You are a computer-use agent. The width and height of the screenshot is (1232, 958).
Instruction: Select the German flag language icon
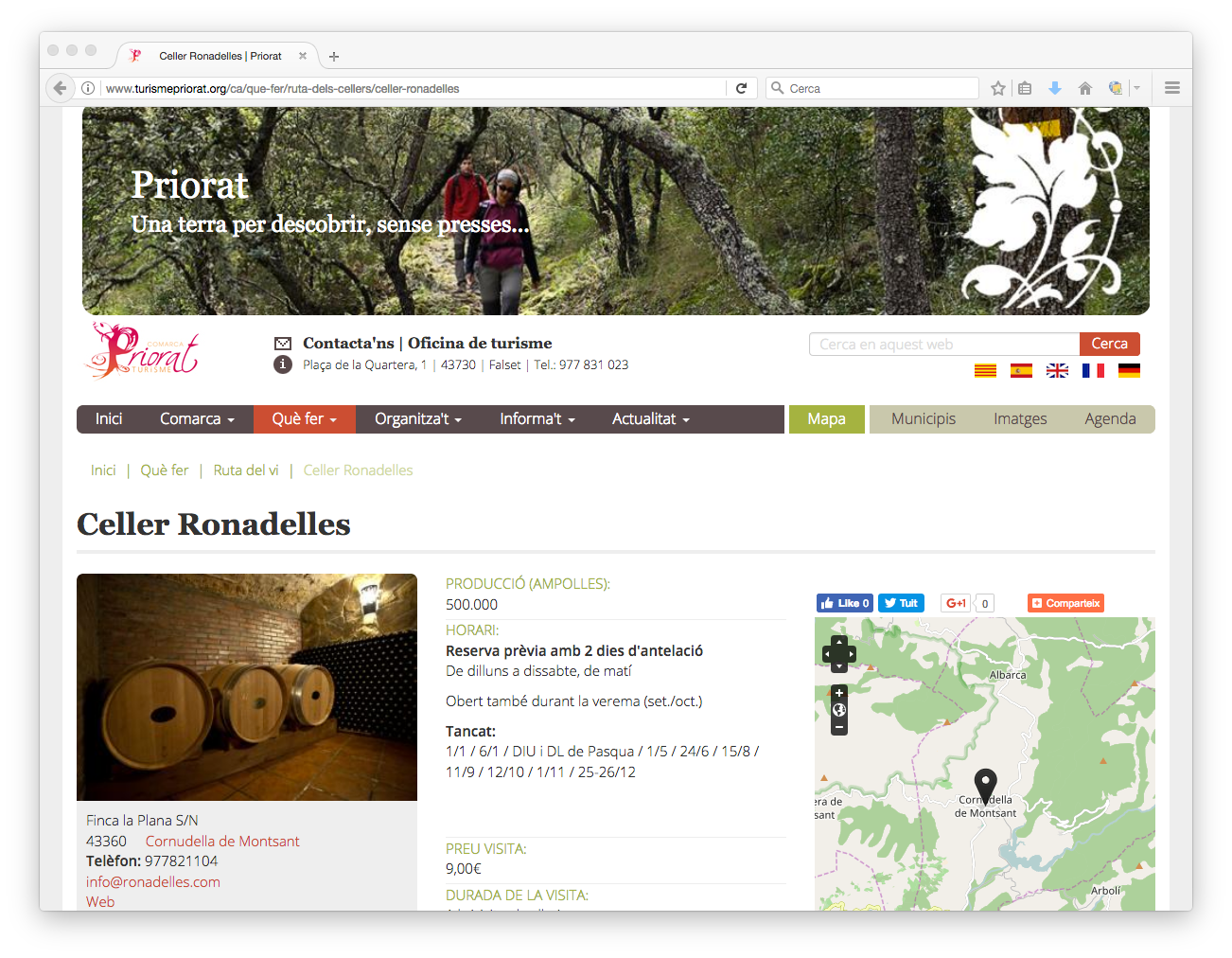click(1129, 370)
